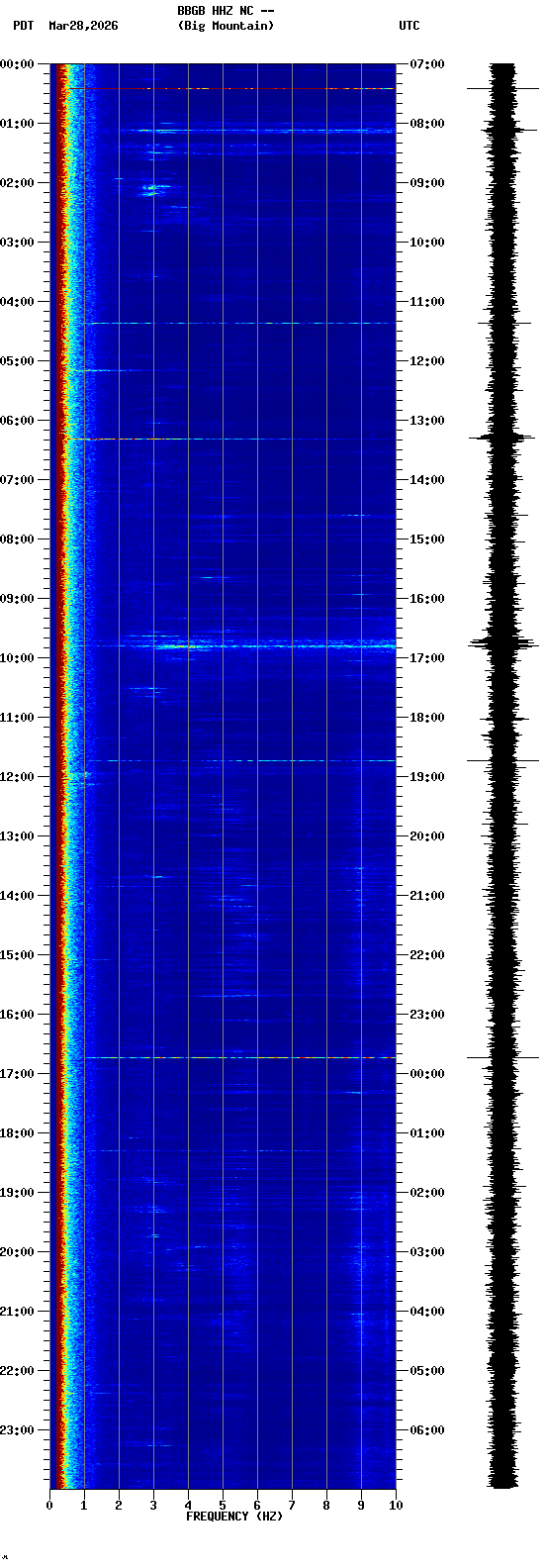Select the '21:00' PDT axis time label
The height and width of the screenshot is (1568, 546).
tap(17, 1312)
